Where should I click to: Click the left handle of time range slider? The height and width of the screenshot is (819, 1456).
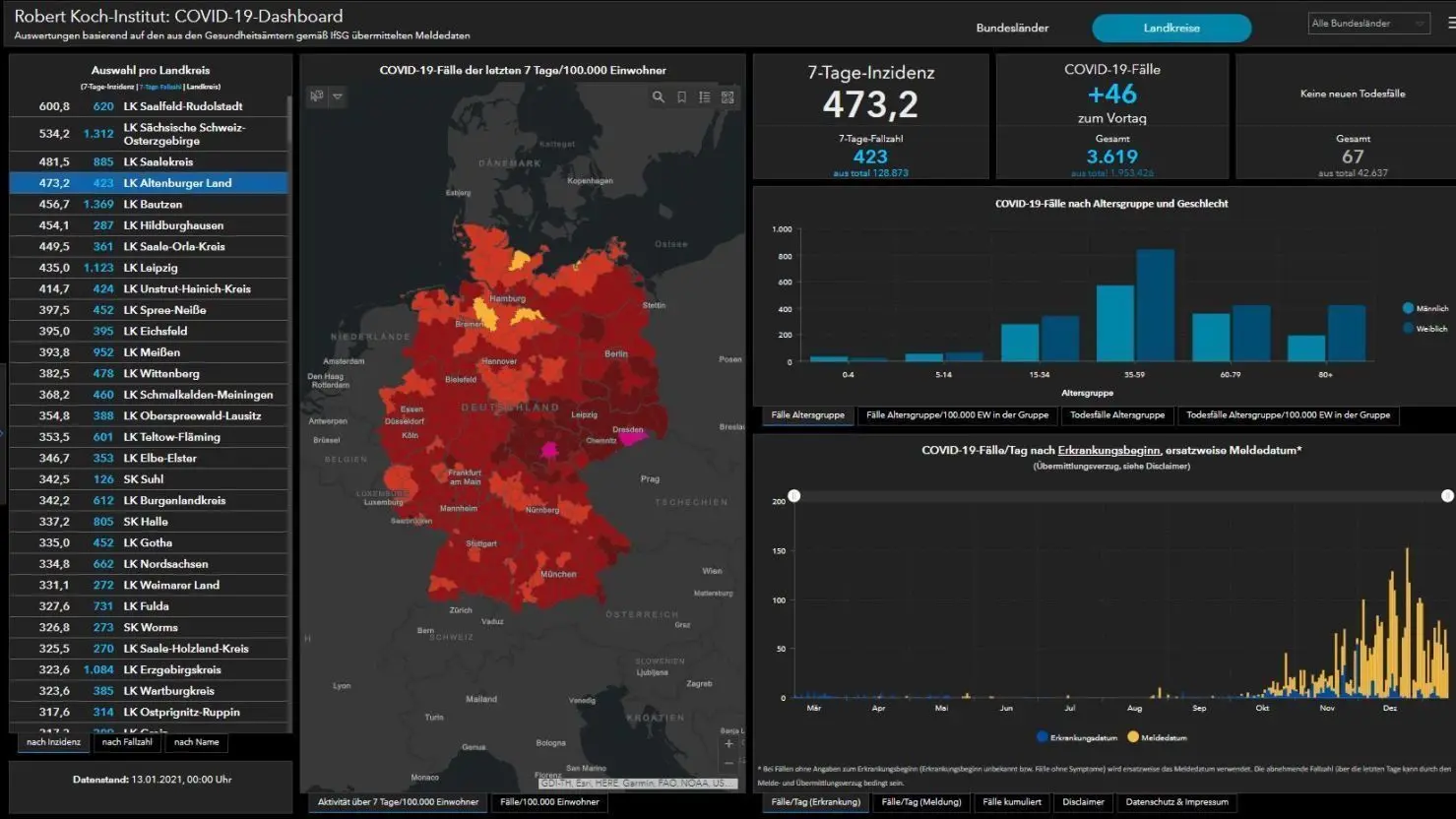click(x=794, y=496)
